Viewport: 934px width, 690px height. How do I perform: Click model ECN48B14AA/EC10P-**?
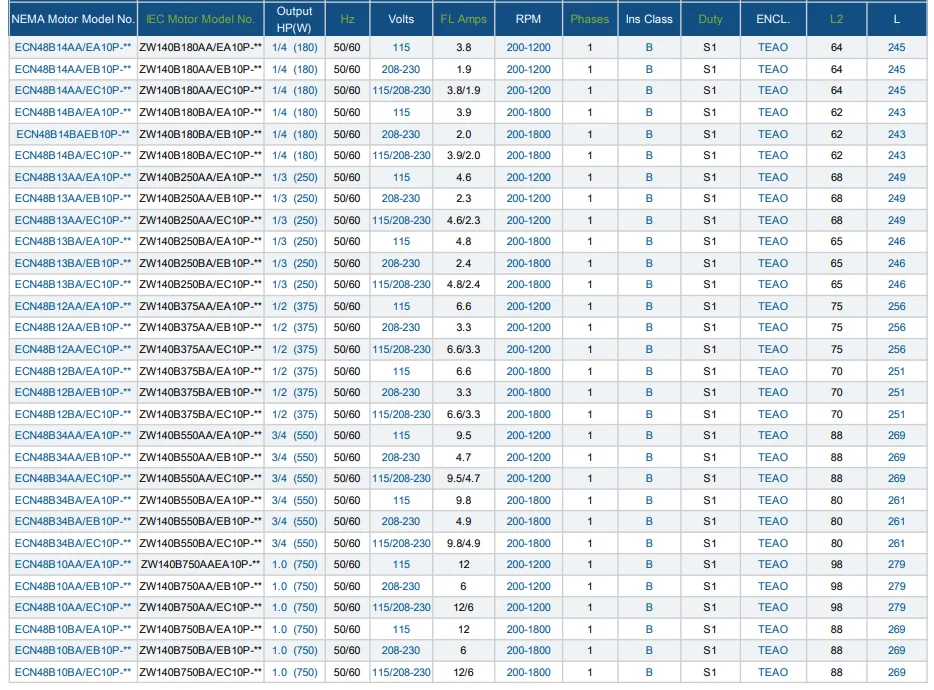pyautogui.click(x=73, y=91)
